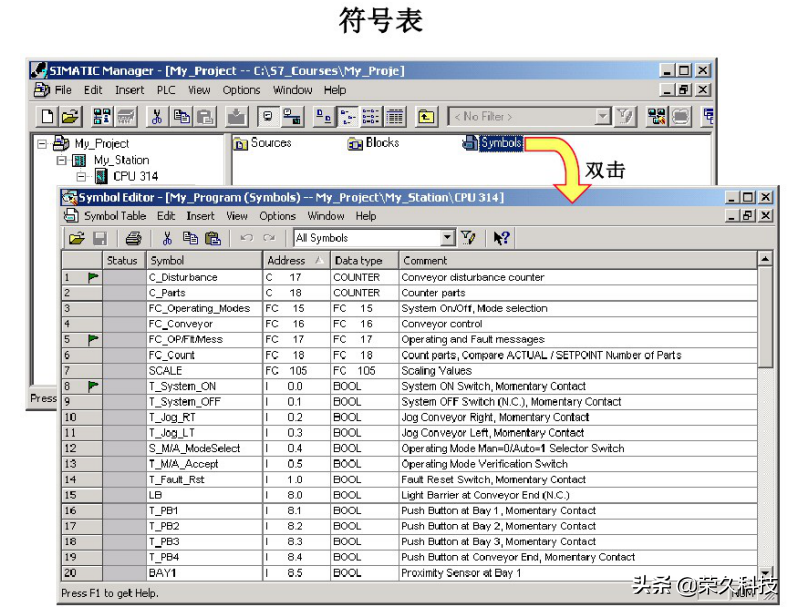Viewport: 796px width, 613px height.
Task: Click Print icon in Symbol Editor toolbar
Action: click(134, 238)
